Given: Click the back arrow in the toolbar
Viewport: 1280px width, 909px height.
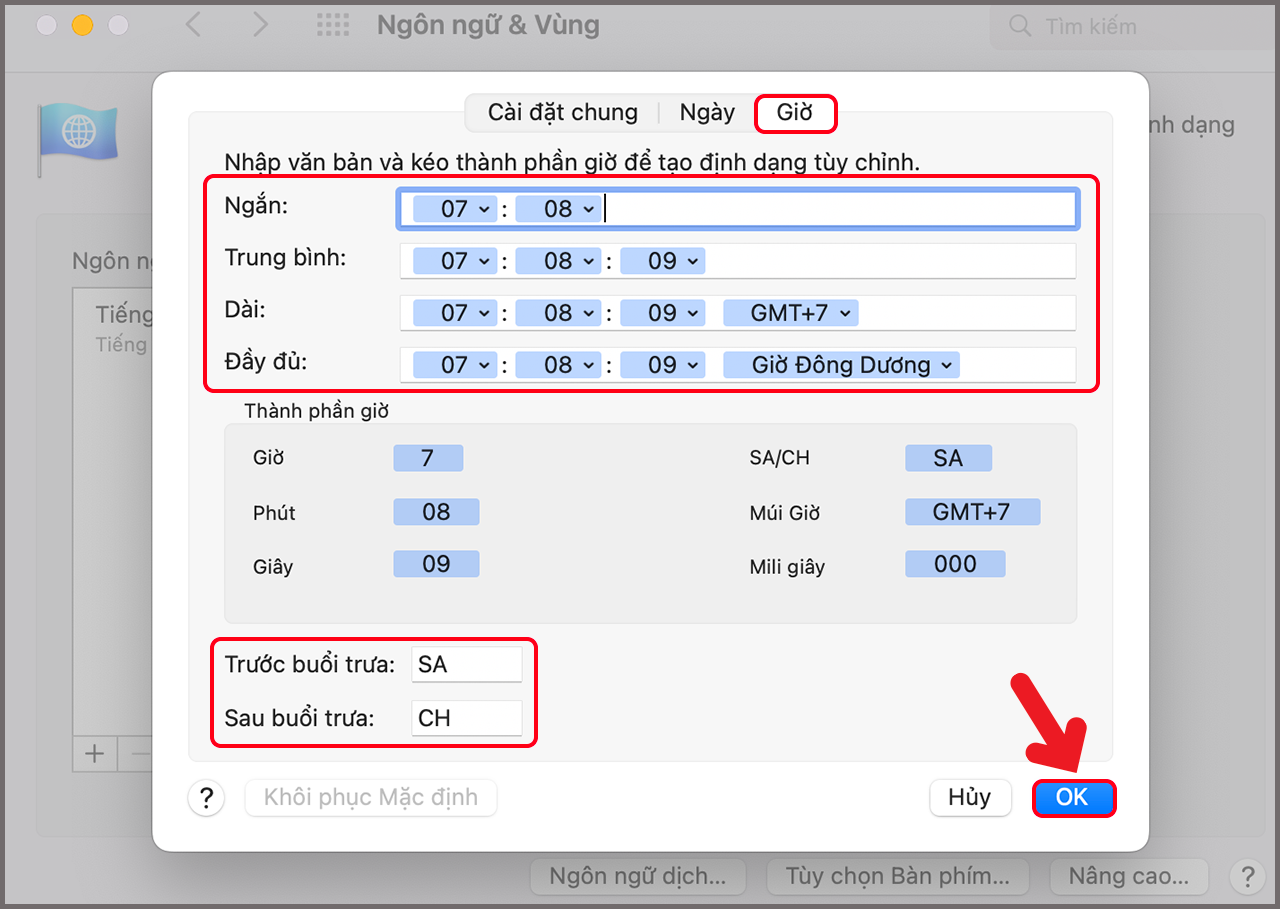Looking at the screenshot, I should (x=193, y=25).
